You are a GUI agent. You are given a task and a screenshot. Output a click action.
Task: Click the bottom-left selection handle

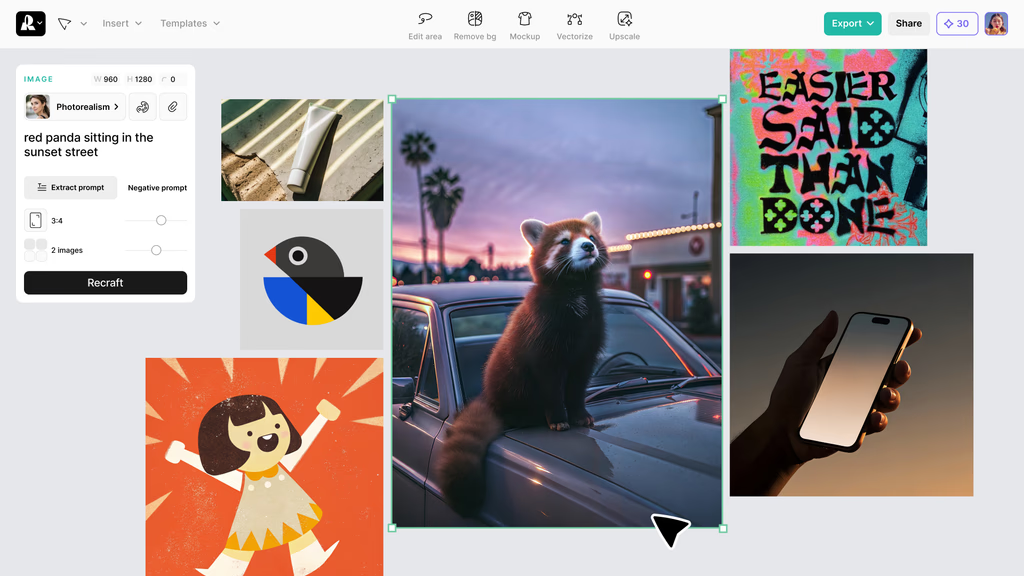coord(392,528)
